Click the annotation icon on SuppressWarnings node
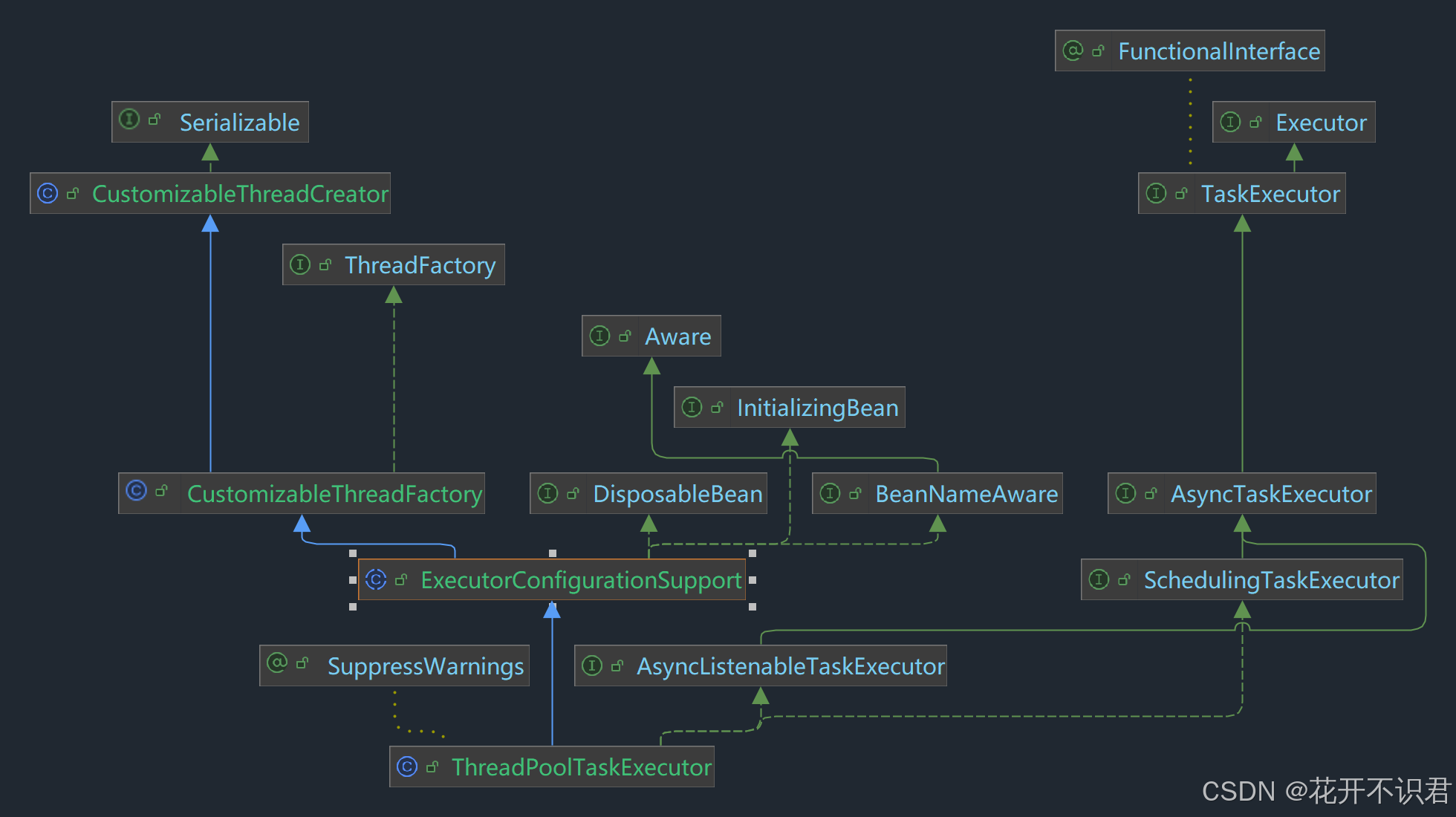This screenshot has width=1456, height=817. (277, 663)
